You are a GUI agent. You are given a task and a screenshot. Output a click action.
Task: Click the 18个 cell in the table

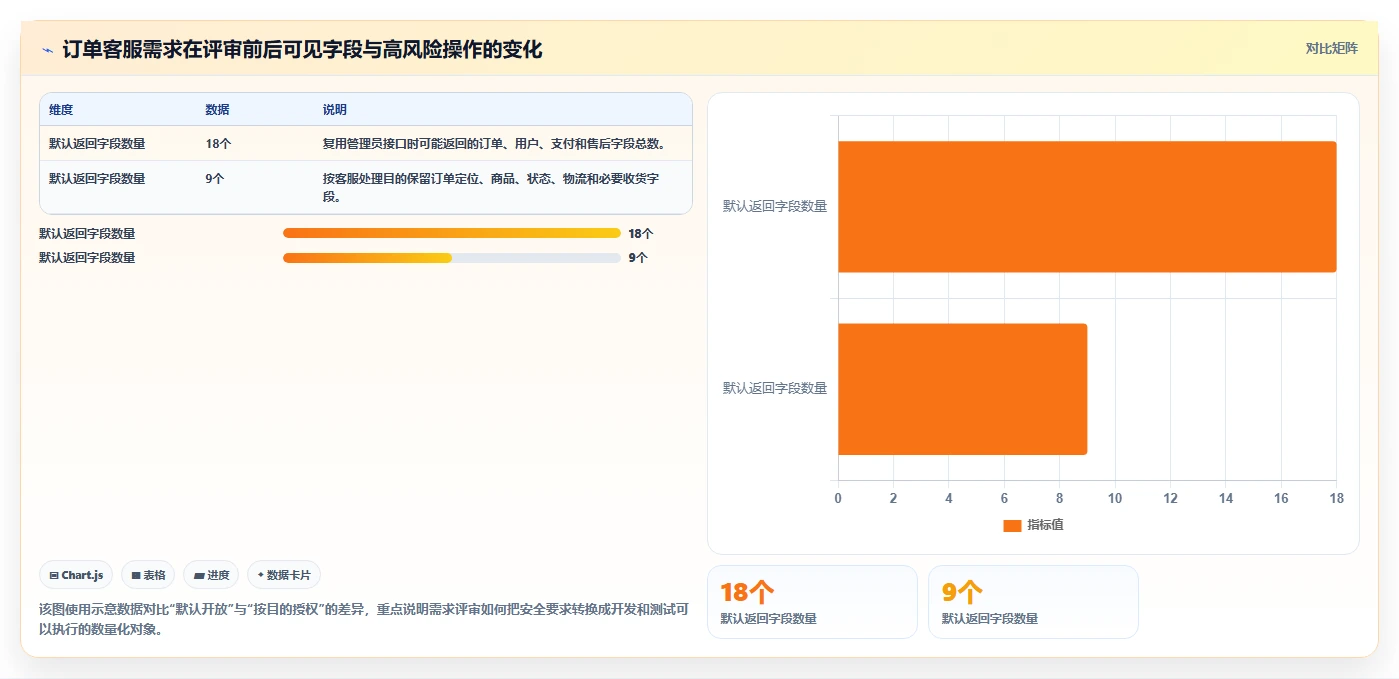pyautogui.click(x=218, y=144)
